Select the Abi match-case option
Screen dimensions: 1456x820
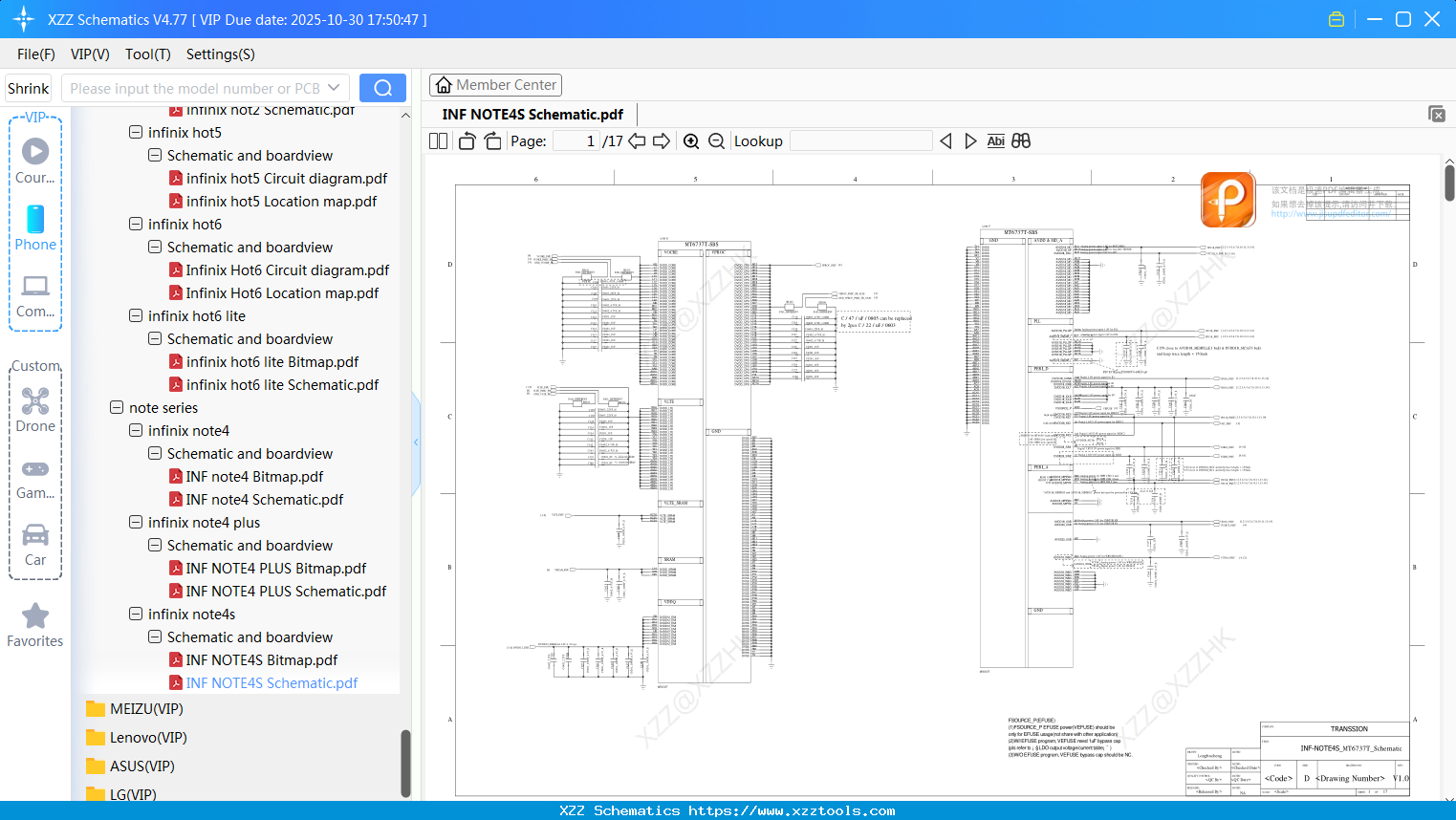(x=995, y=140)
